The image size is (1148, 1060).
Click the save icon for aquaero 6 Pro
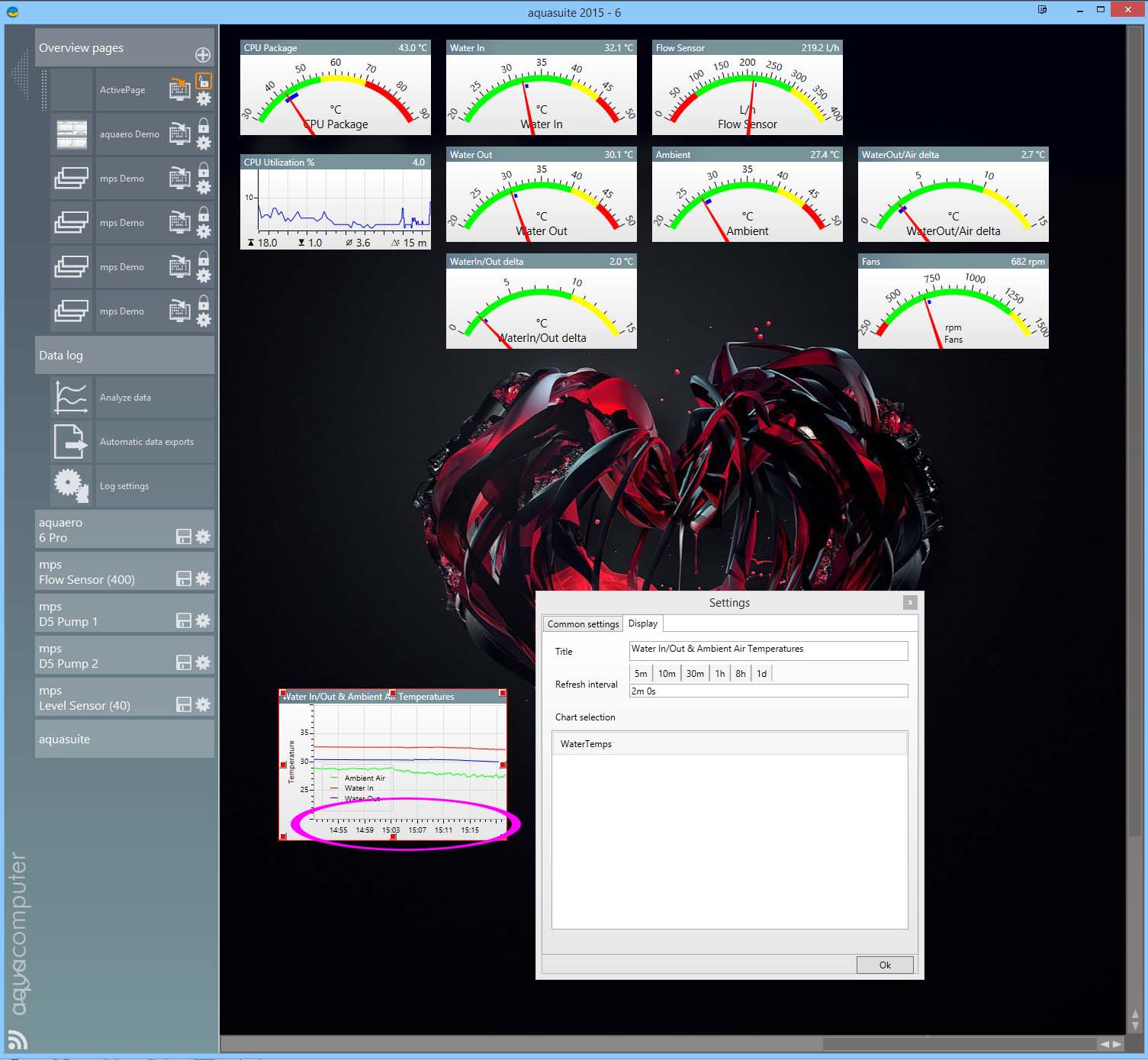(x=184, y=536)
